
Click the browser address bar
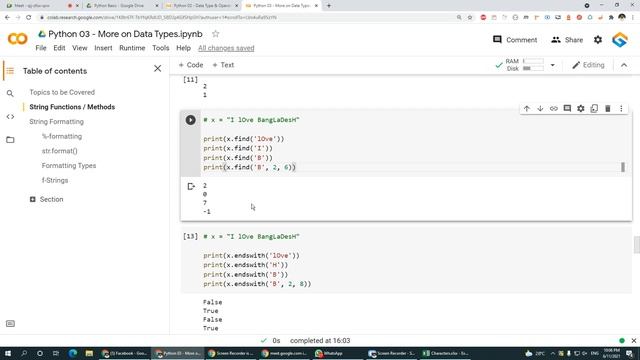(x=245, y=18)
